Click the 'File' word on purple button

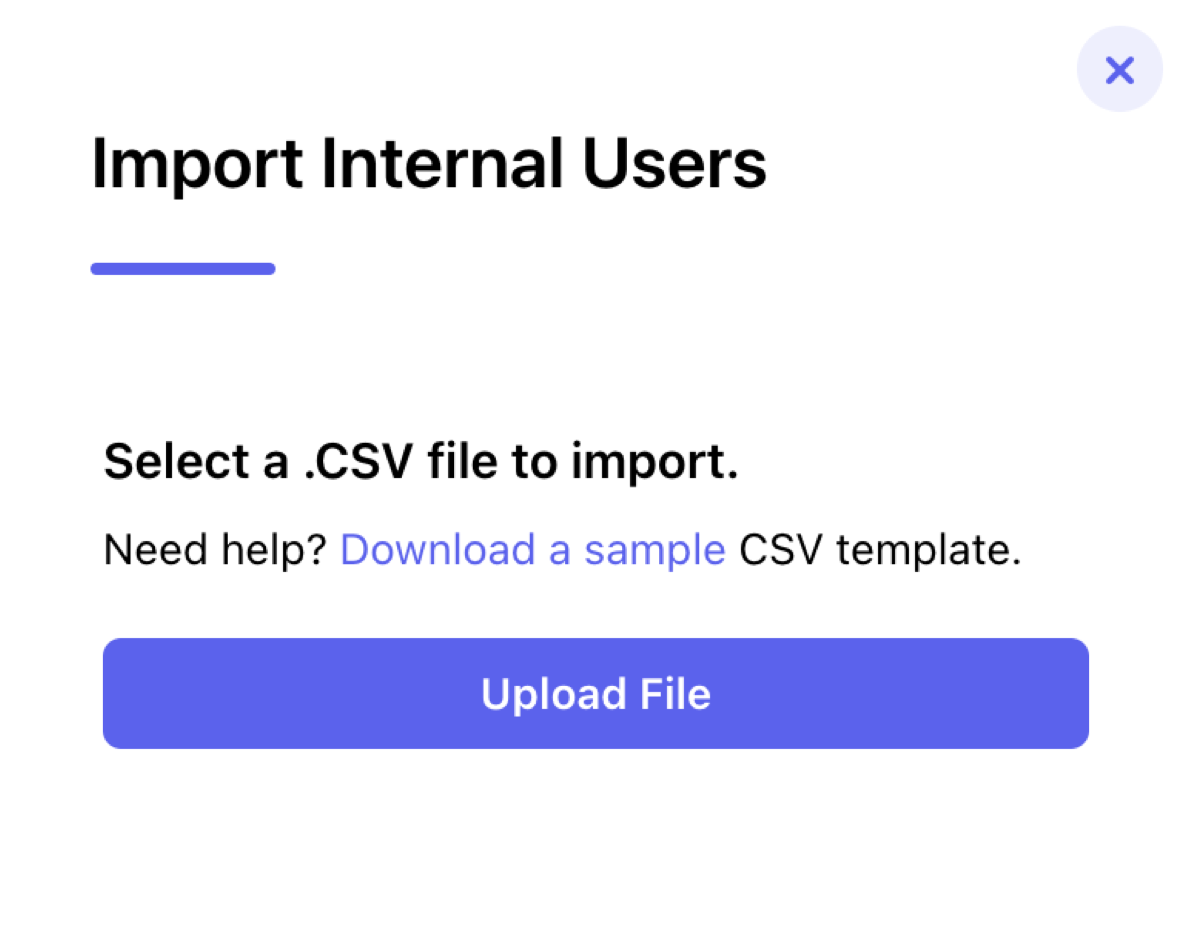[675, 694]
